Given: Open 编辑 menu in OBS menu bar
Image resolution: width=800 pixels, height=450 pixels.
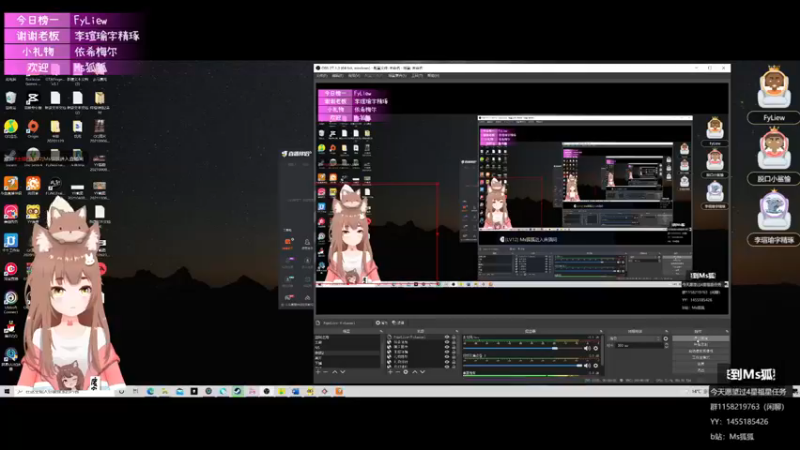Looking at the screenshot, I should (x=337, y=76).
